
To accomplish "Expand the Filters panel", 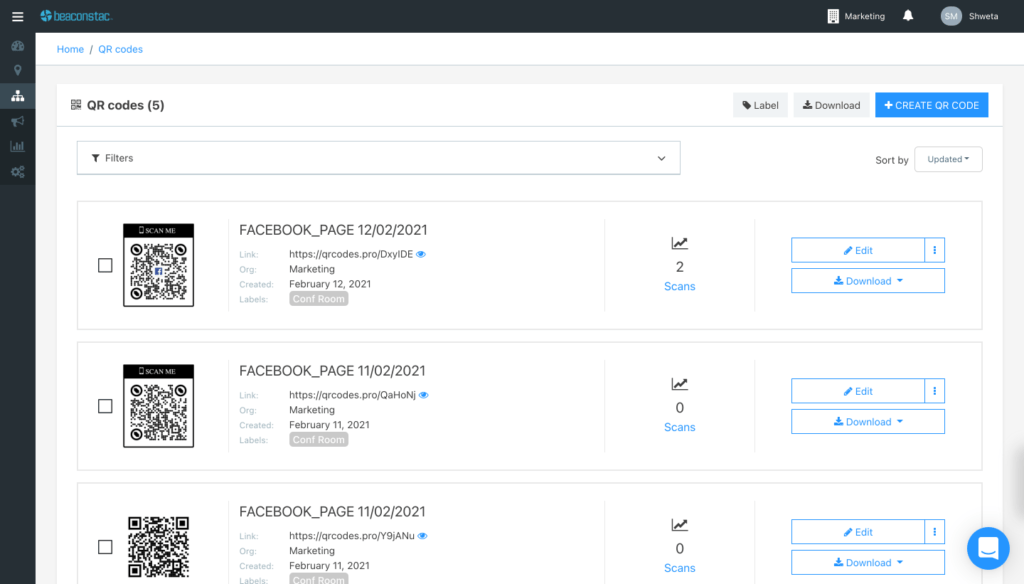I will [378, 157].
